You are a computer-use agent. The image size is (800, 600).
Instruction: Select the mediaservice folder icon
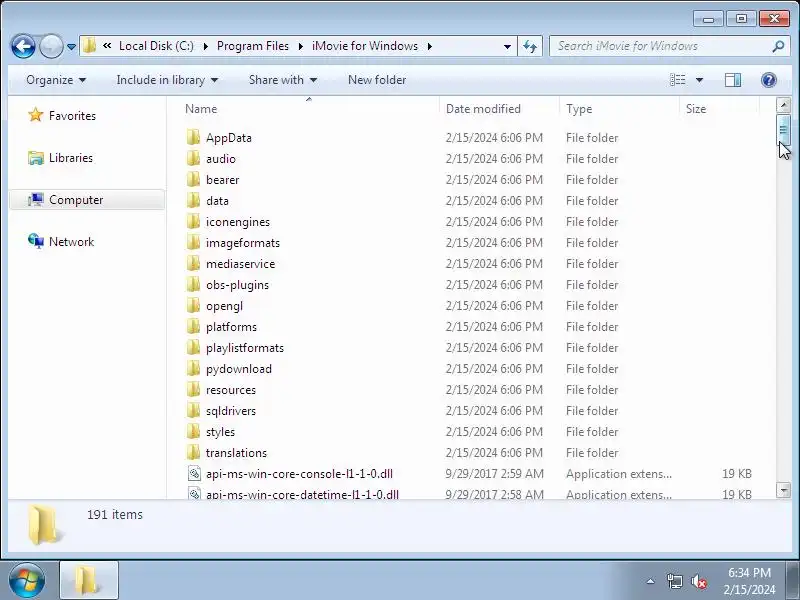coord(193,263)
